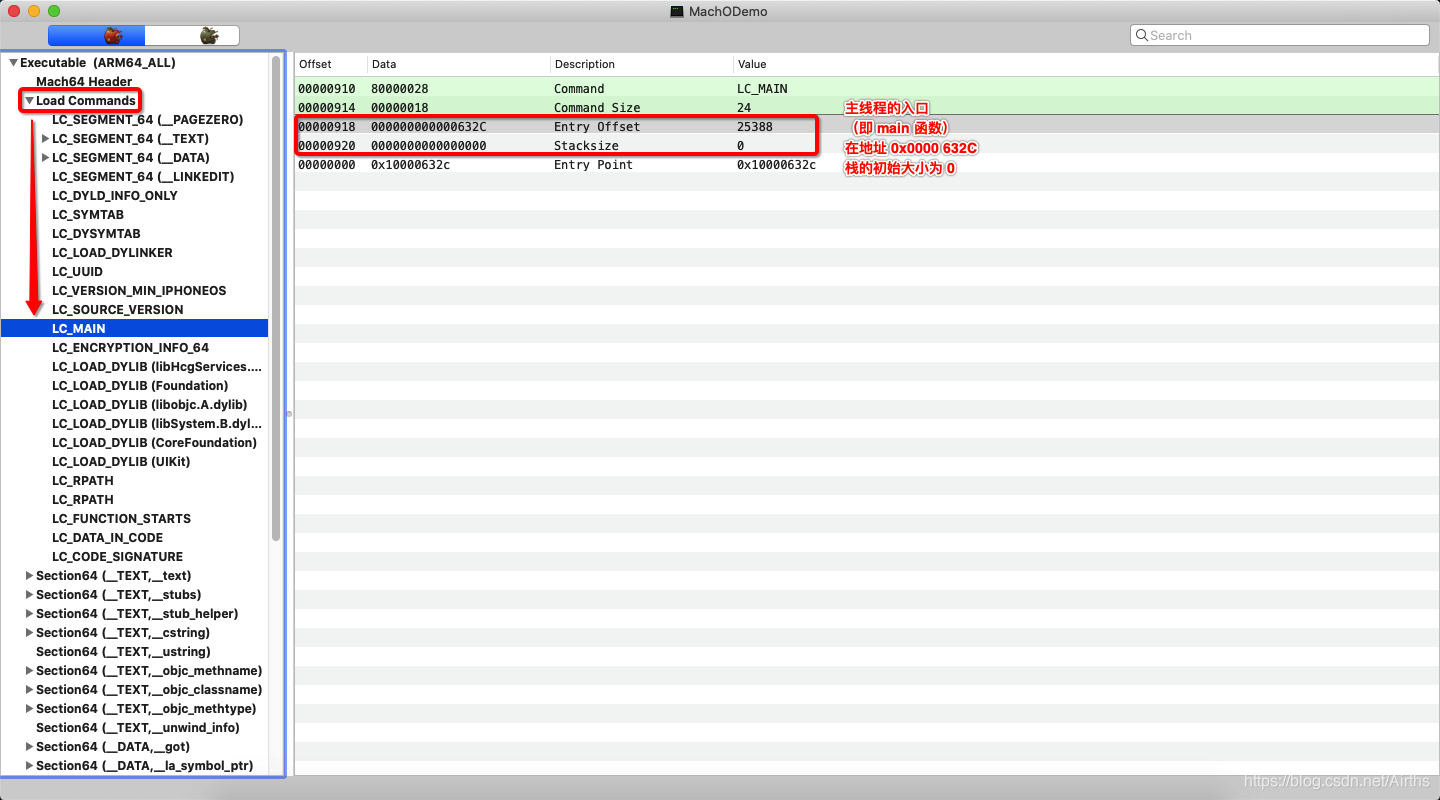Select LC_VERSION_MIN_IPHONEOS load command
Screen dimensions: 1440x800
139,291
